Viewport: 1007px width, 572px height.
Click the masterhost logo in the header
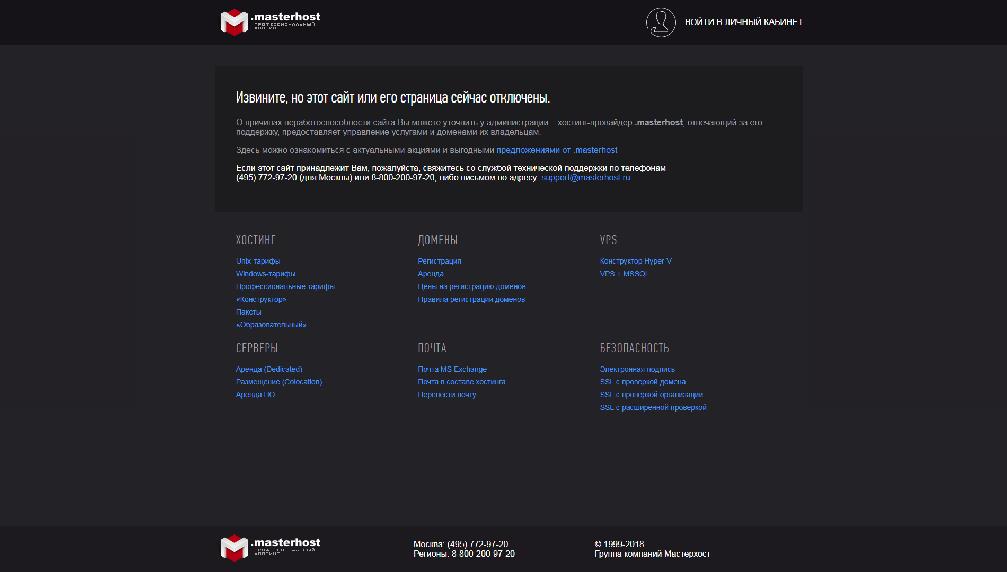click(x=270, y=21)
